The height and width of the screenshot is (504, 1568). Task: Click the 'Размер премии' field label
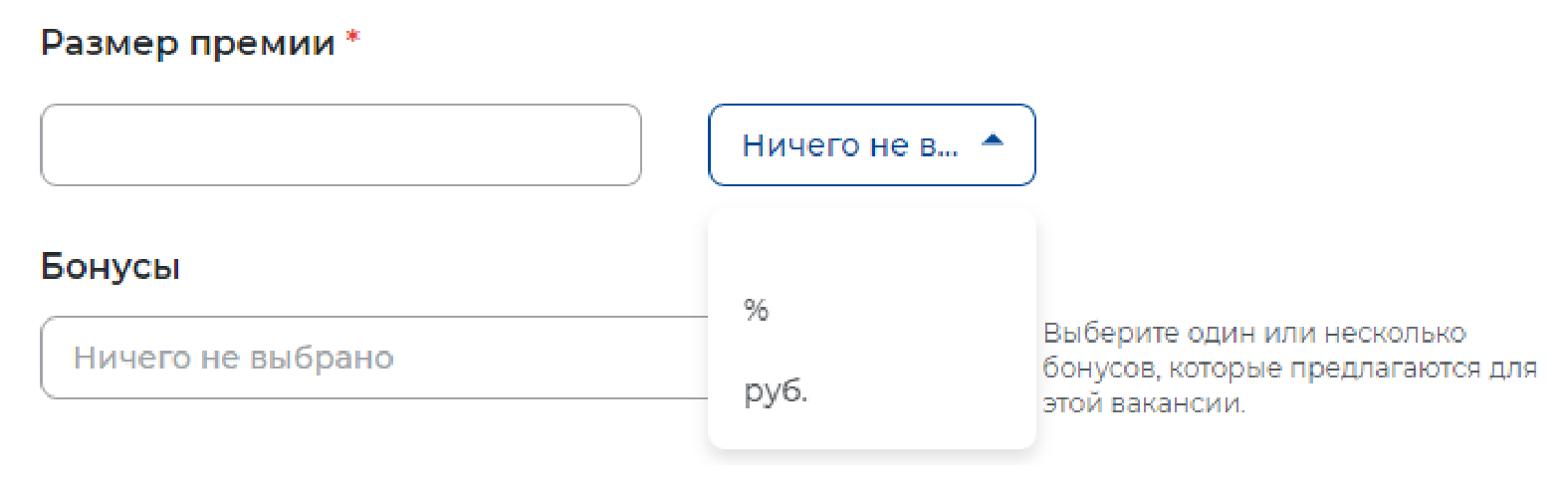coord(188,43)
